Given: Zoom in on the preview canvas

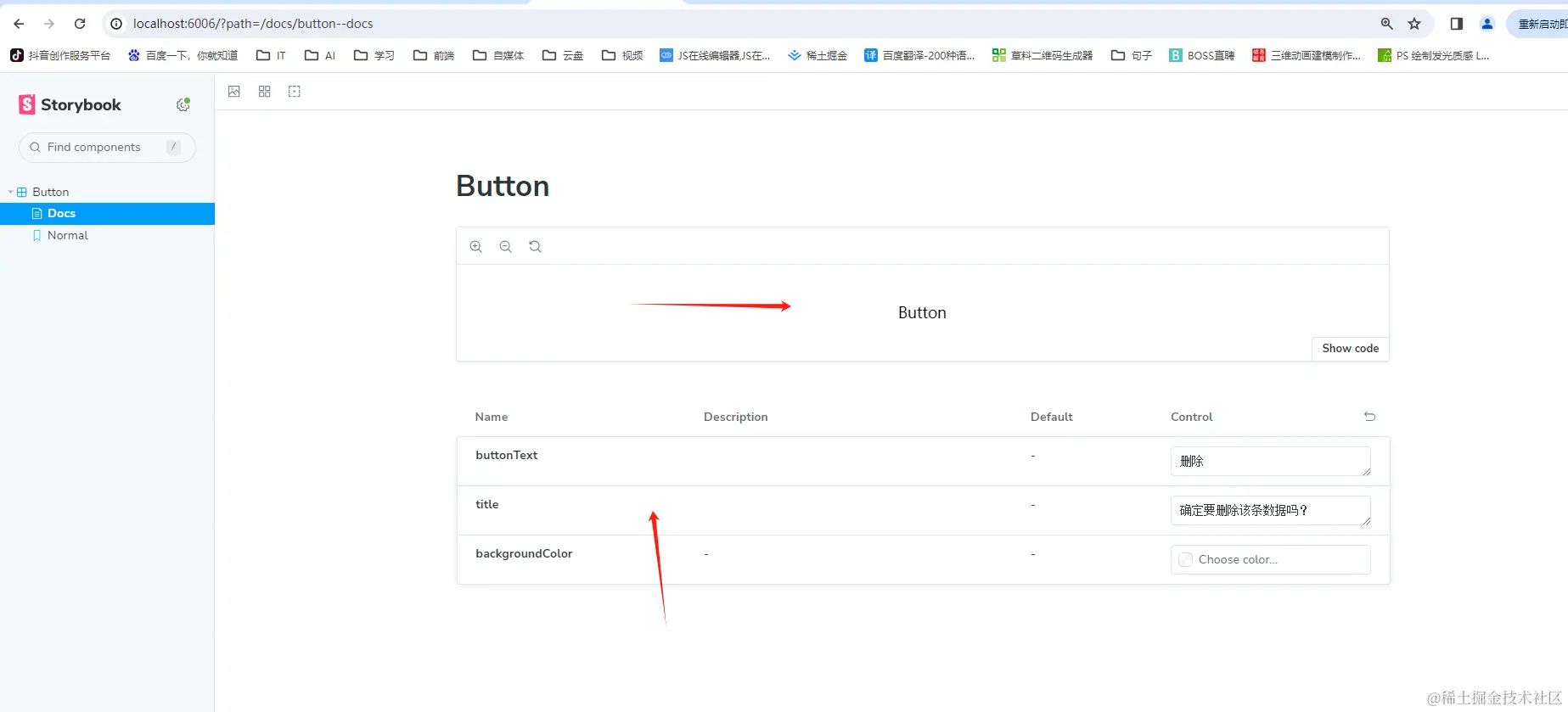Looking at the screenshot, I should click(476, 247).
